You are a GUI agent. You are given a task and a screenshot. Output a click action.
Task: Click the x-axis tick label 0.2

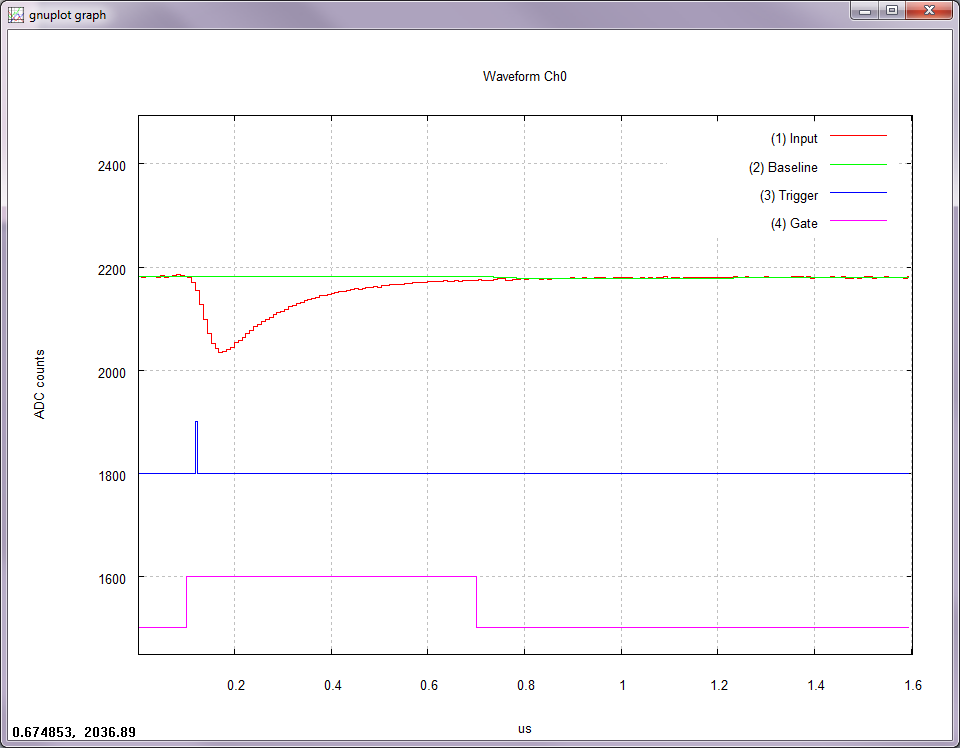[236, 686]
